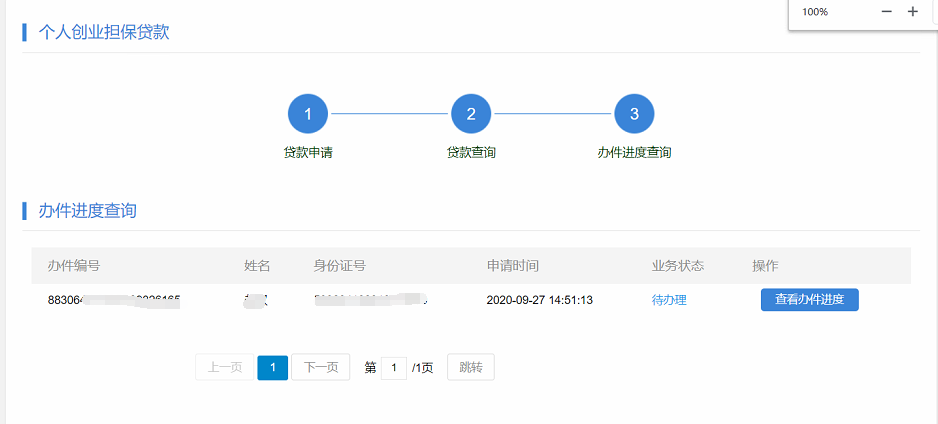The width and height of the screenshot is (938, 424).
Task: Click the 身份证号 column header
Action: pos(339,266)
